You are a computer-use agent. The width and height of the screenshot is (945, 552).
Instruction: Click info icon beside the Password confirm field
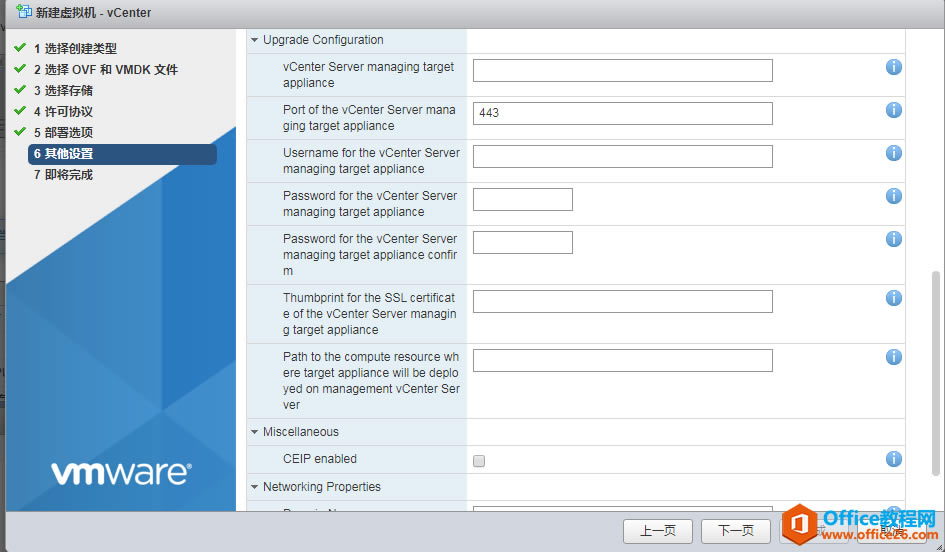pyautogui.click(x=893, y=239)
